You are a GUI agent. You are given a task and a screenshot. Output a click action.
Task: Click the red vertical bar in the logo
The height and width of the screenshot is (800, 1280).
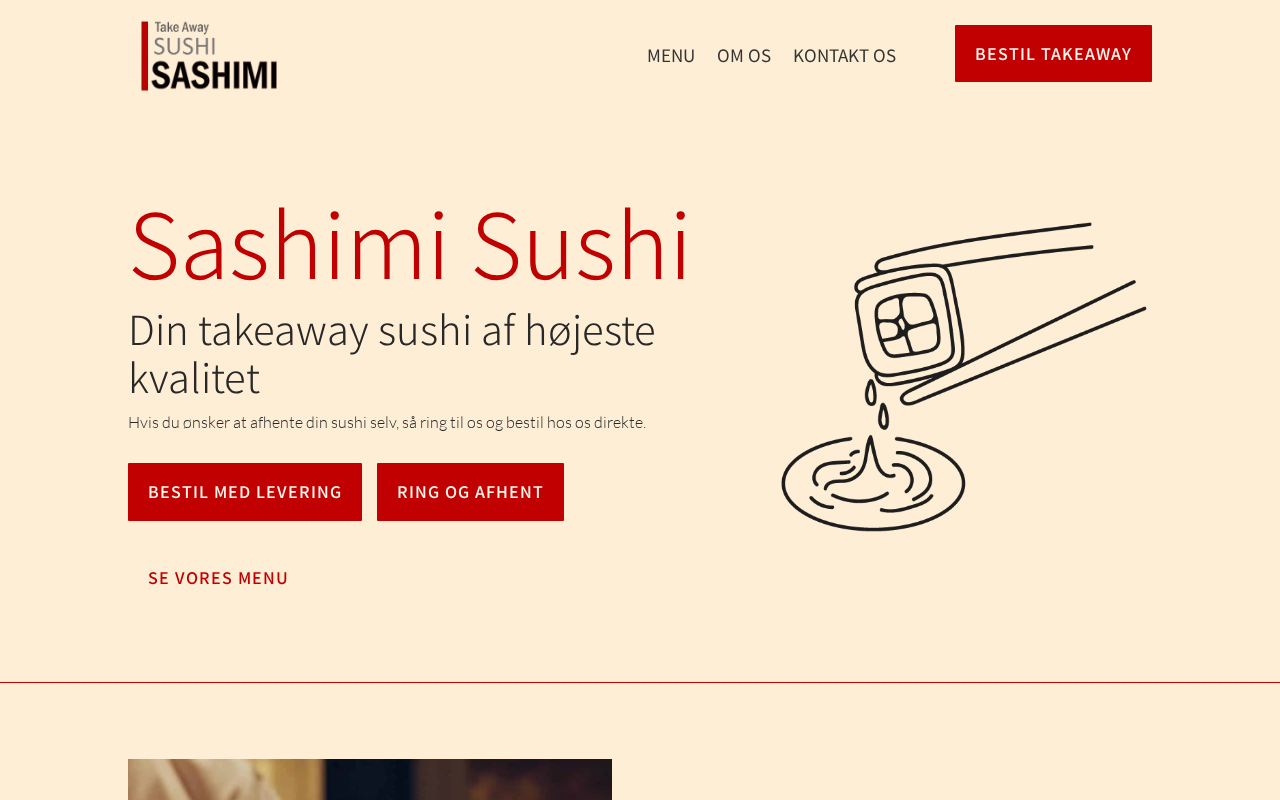(145, 56)
